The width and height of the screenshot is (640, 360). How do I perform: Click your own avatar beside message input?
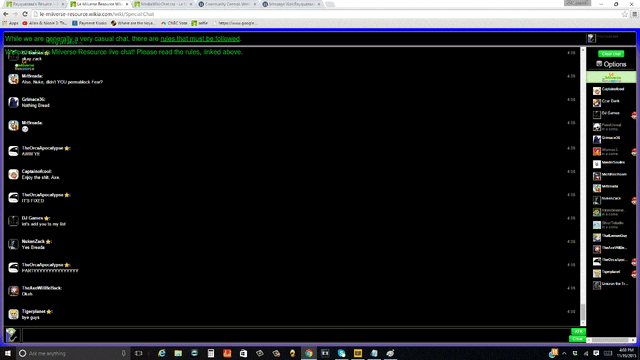[12, 335]
